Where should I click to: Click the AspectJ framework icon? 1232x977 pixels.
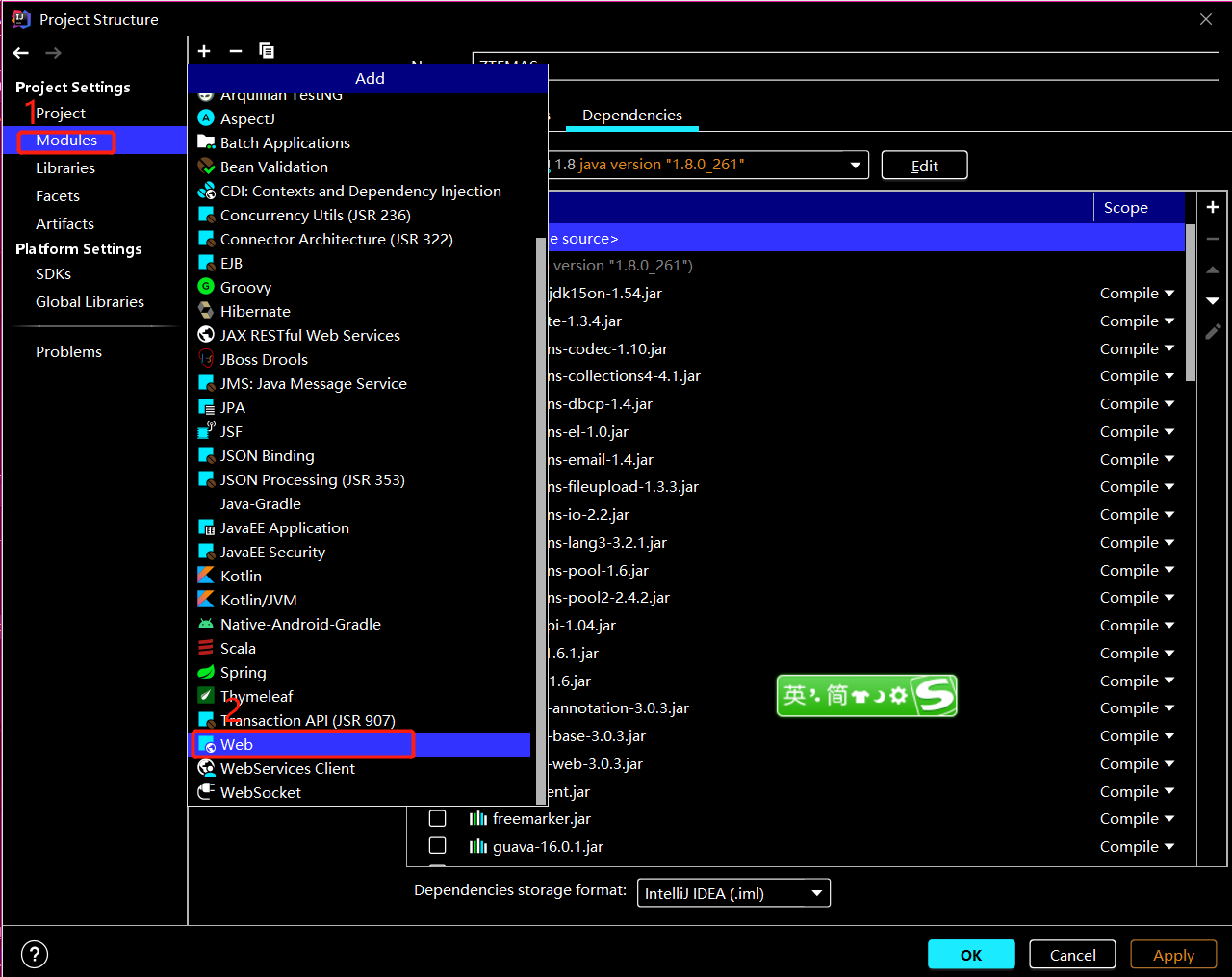point(205,118)
